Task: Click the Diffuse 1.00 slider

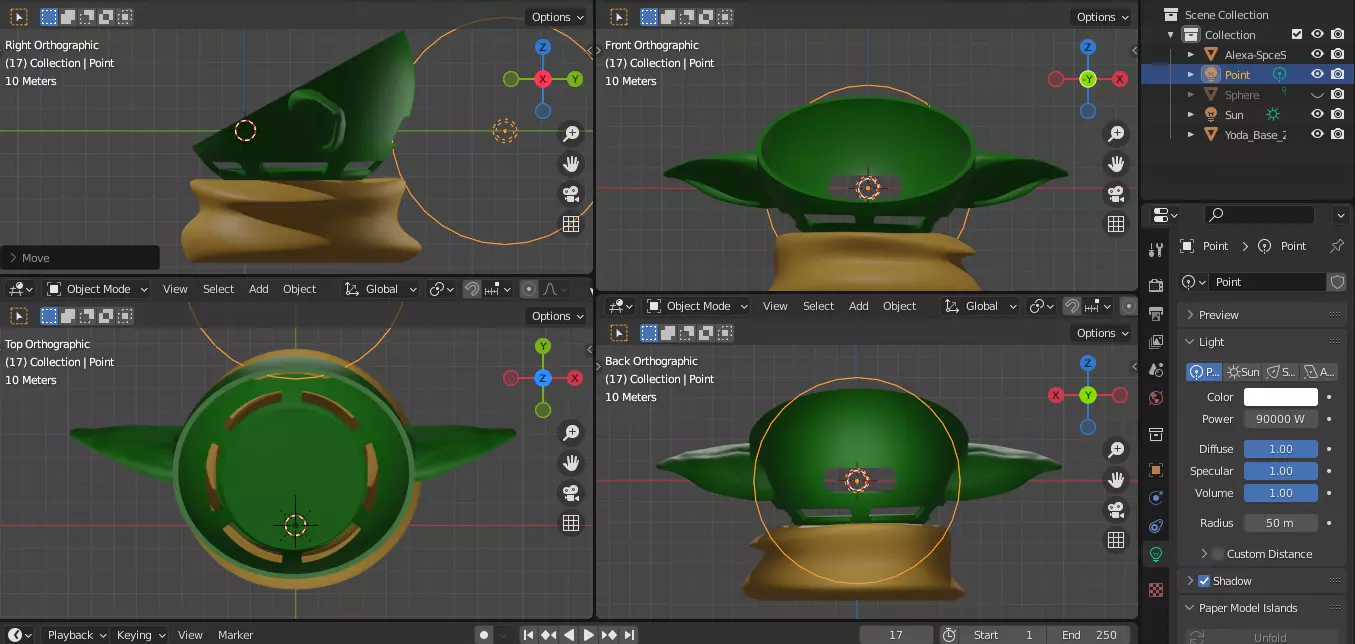Action: 1281,449
